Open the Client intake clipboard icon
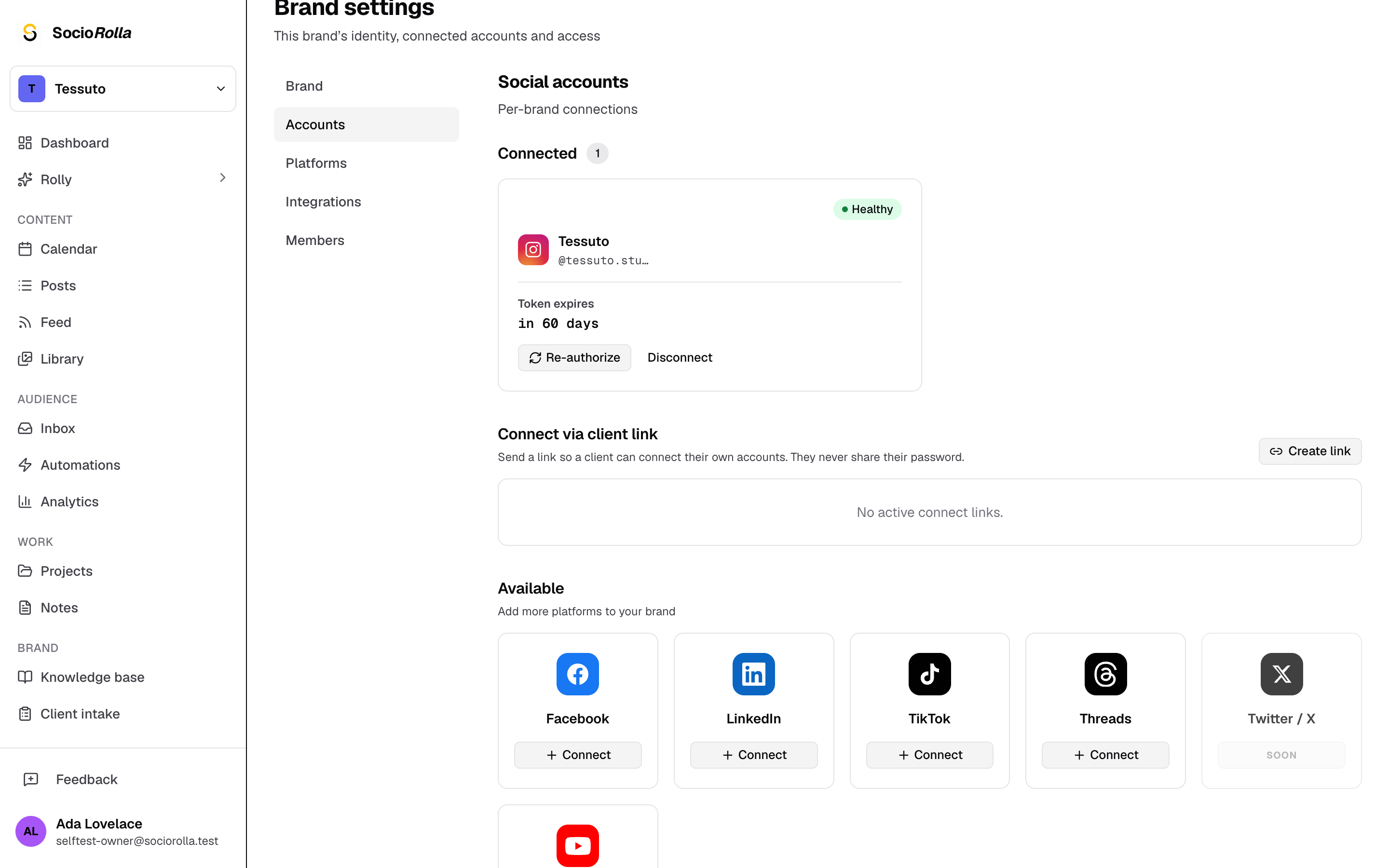Screen dimensions: 1389x868 (x=25, y=714)
